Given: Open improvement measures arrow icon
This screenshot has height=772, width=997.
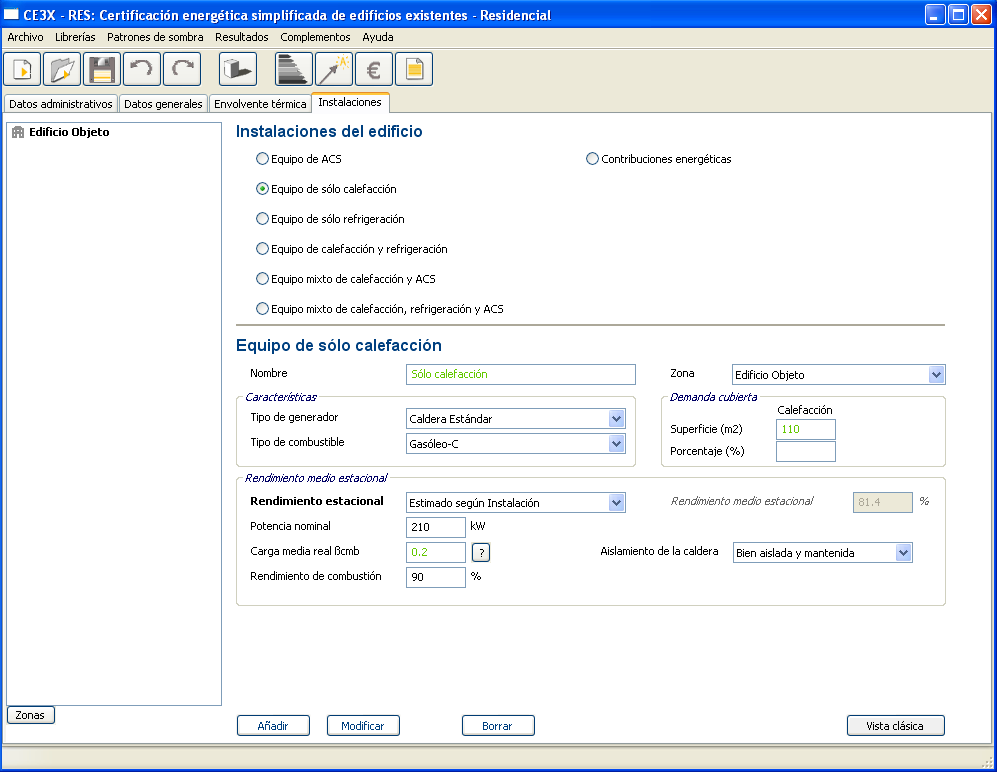Looking at the screenshot, I should [334, 70].
